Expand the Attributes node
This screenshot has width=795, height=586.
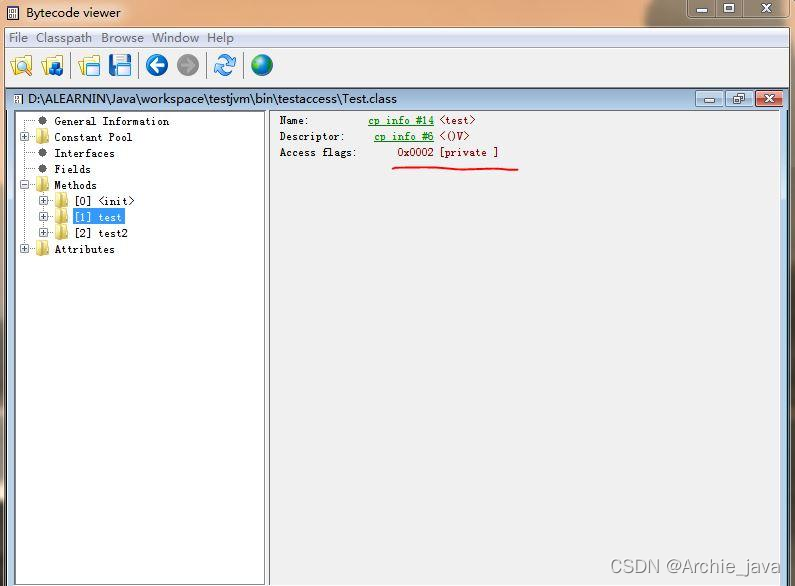[x=24, y=249]
